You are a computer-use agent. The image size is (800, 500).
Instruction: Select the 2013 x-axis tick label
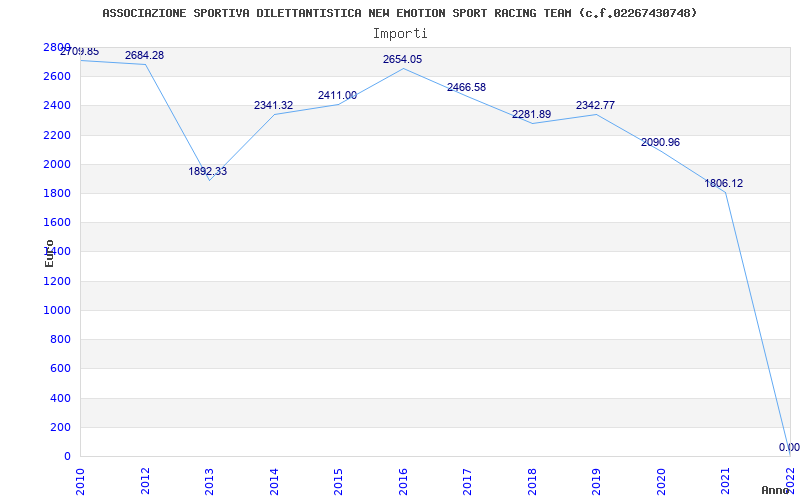click(210, 481)
